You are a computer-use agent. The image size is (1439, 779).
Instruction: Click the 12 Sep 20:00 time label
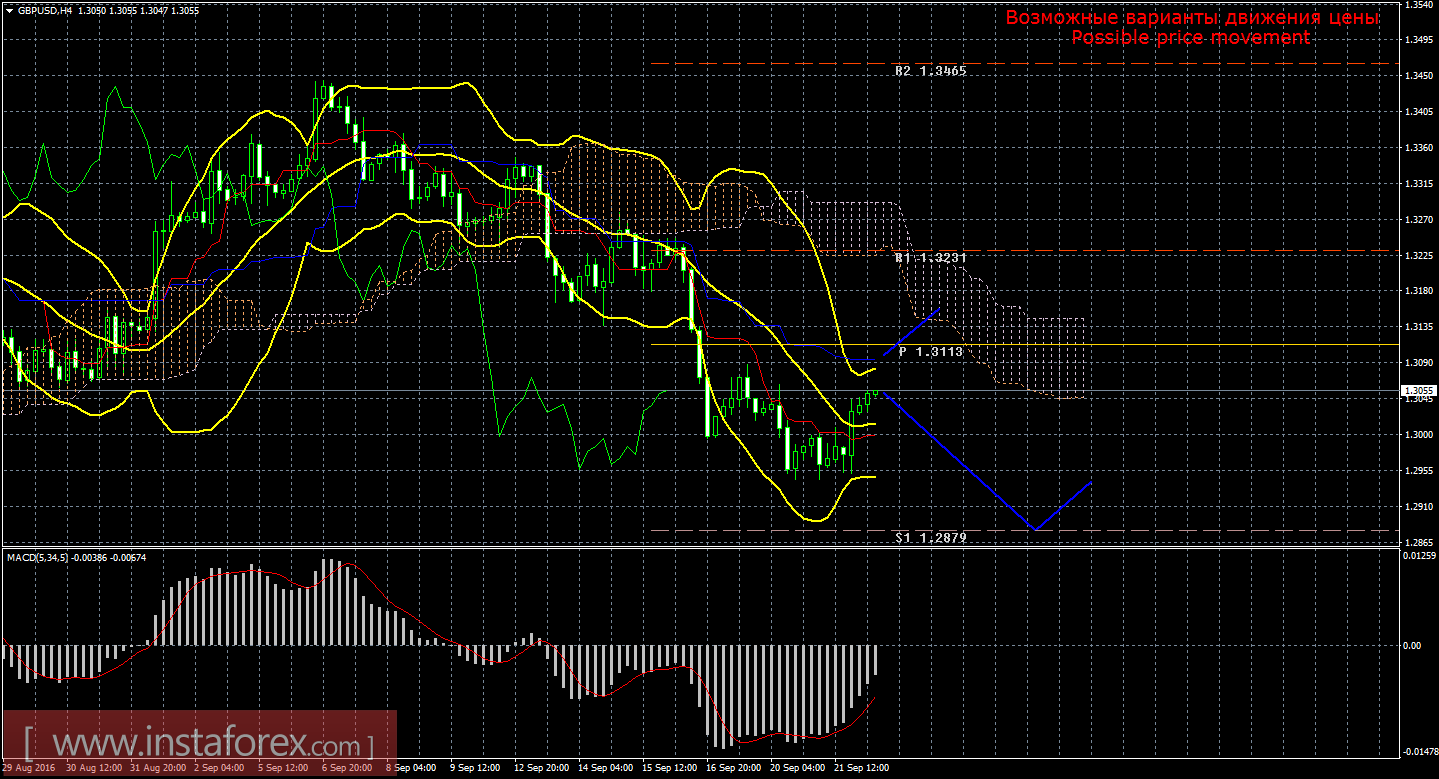543,769
